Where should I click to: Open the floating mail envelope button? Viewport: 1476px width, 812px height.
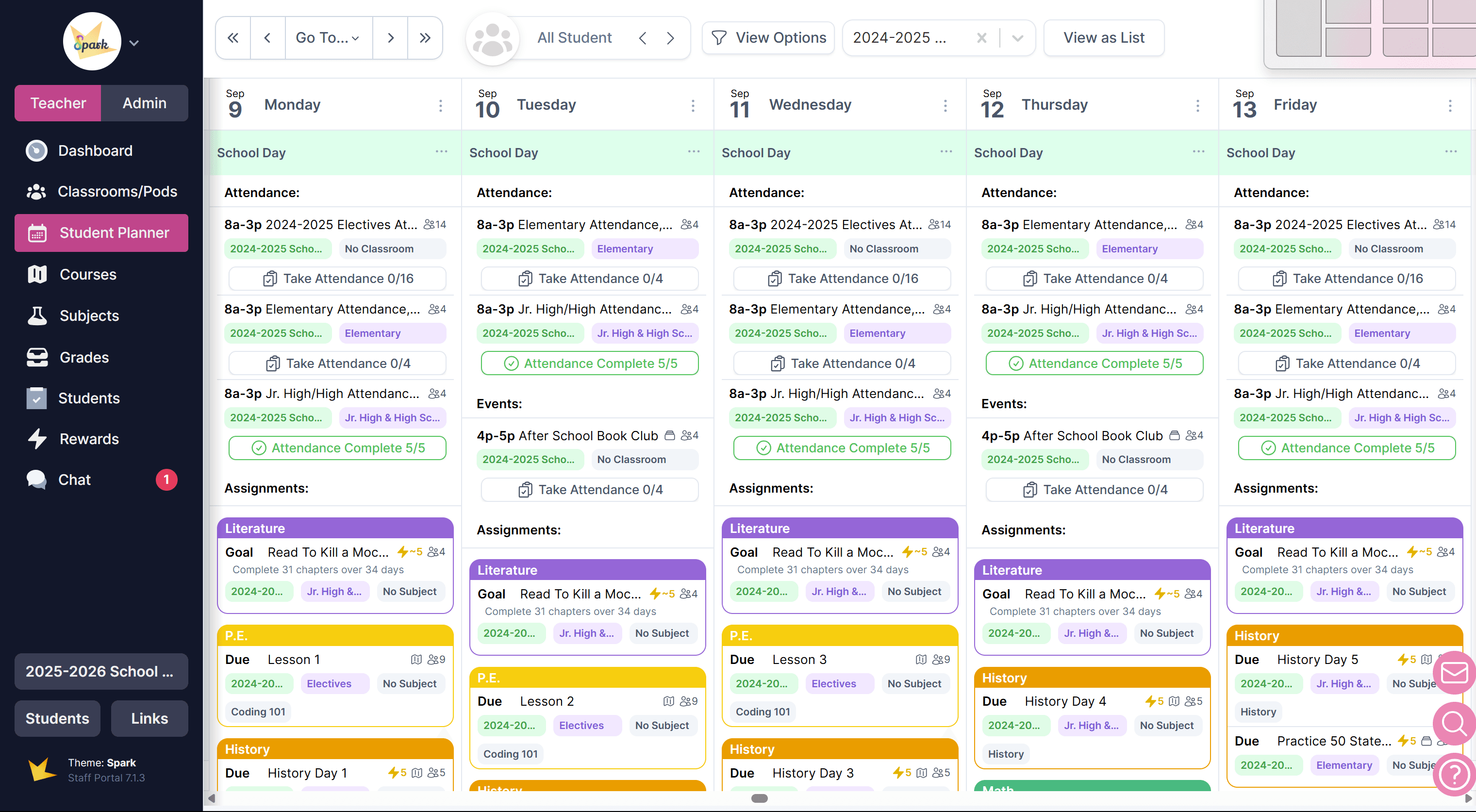pos(1454,672)
